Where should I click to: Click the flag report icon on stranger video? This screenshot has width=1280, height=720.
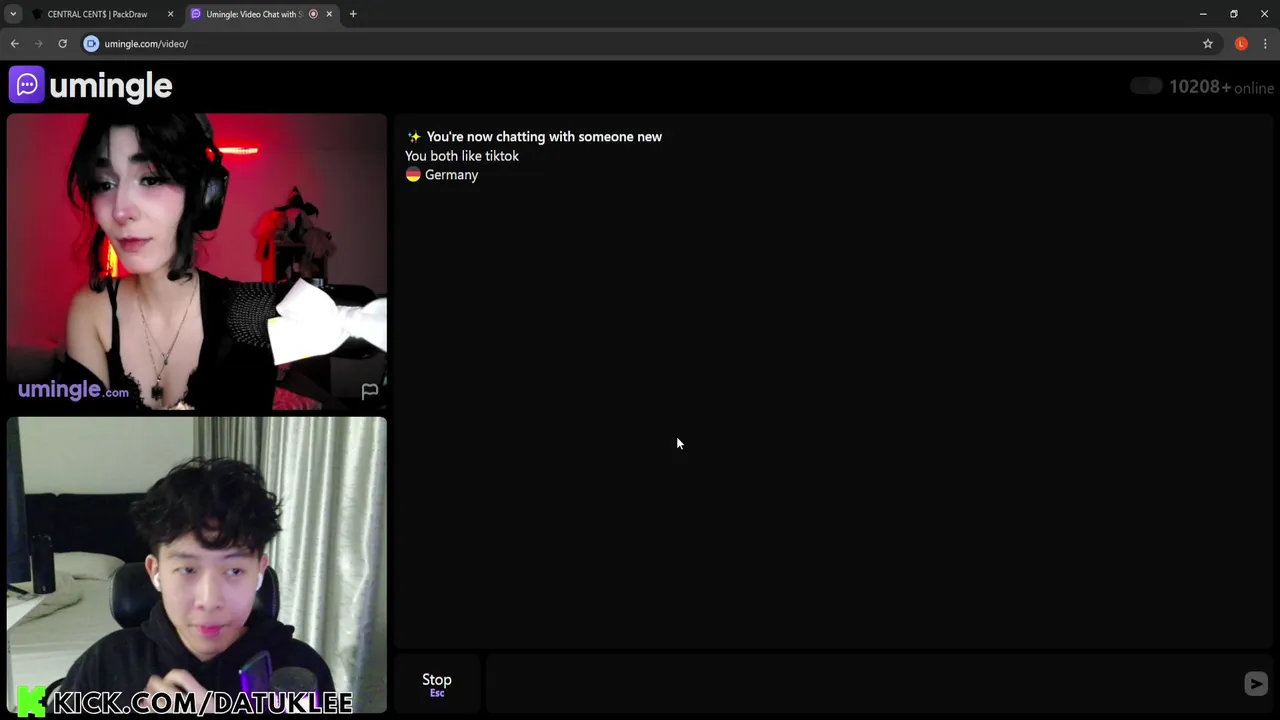pyautogui.click(x=370, y=391)
